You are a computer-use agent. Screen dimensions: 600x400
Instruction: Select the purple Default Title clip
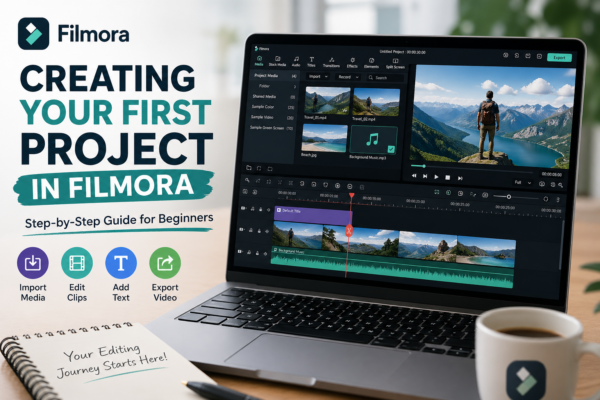pos(313,216)
